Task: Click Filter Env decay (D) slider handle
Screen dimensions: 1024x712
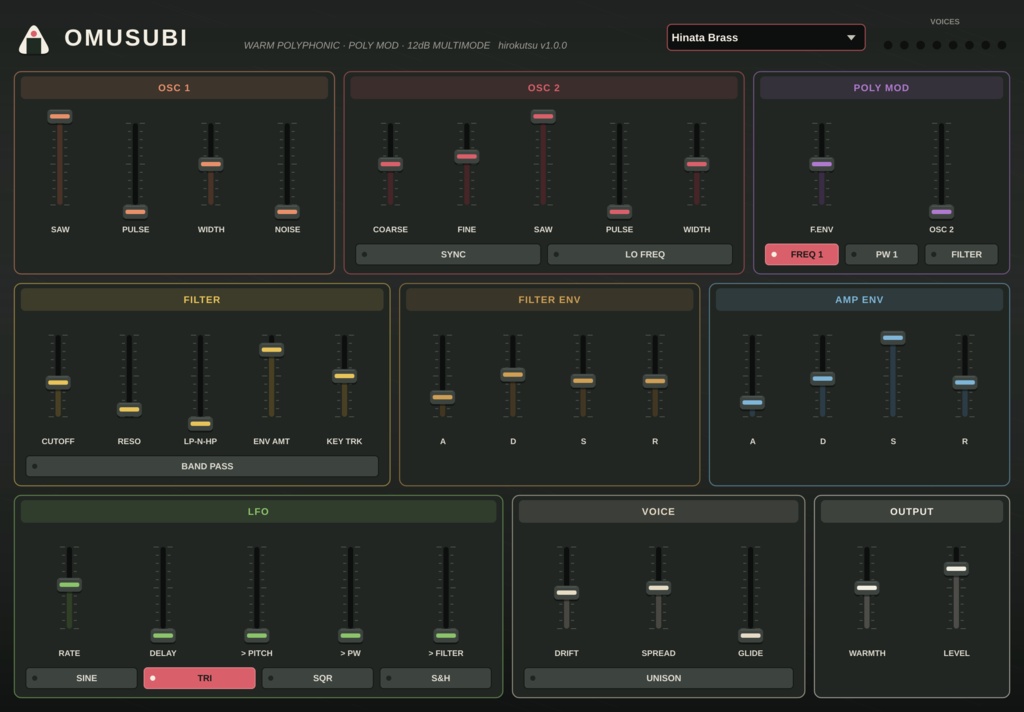Action: tap(513, 374)
